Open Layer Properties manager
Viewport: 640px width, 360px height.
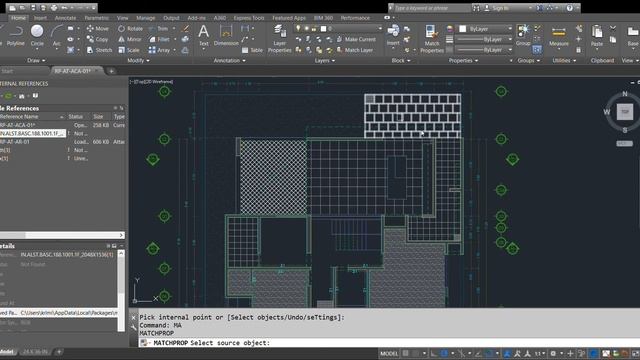click(280, 39)
